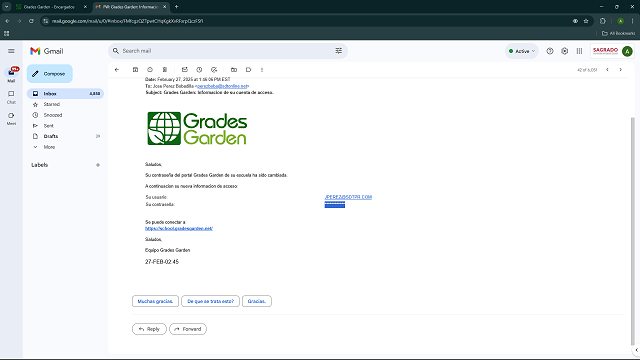
Task: Open the Mail section in sidebar
Action: click(11, 74)
